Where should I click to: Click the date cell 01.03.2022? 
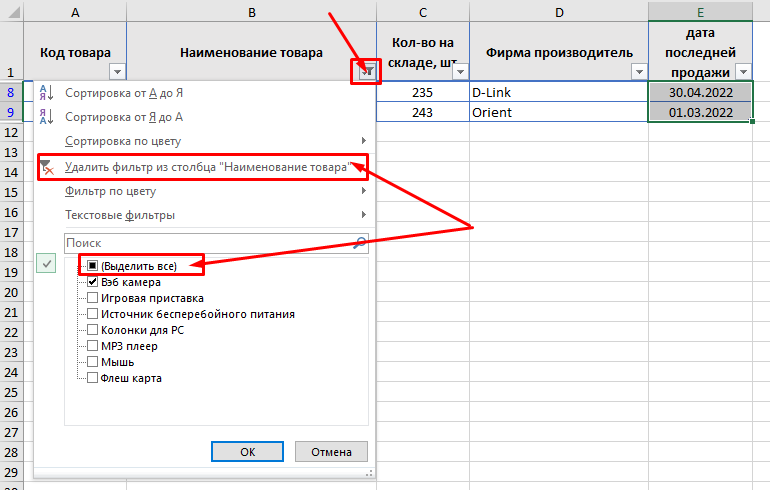coord(700,112)
